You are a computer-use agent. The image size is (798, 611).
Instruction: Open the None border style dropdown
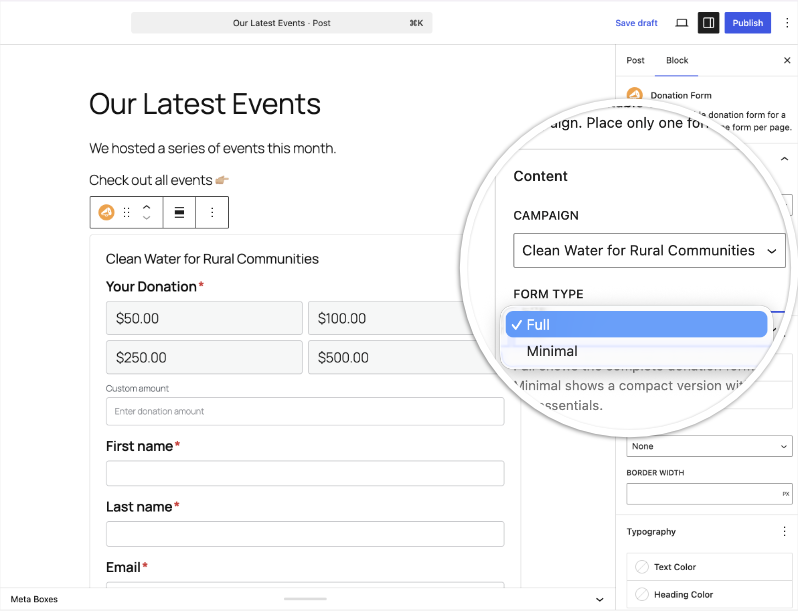[709, 446]
